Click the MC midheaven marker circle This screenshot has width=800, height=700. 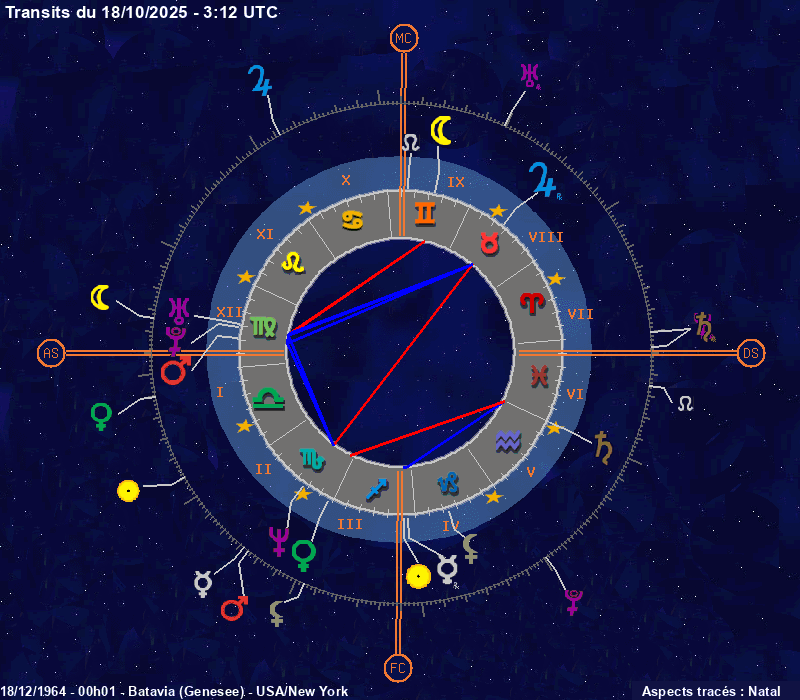[403, 38]
